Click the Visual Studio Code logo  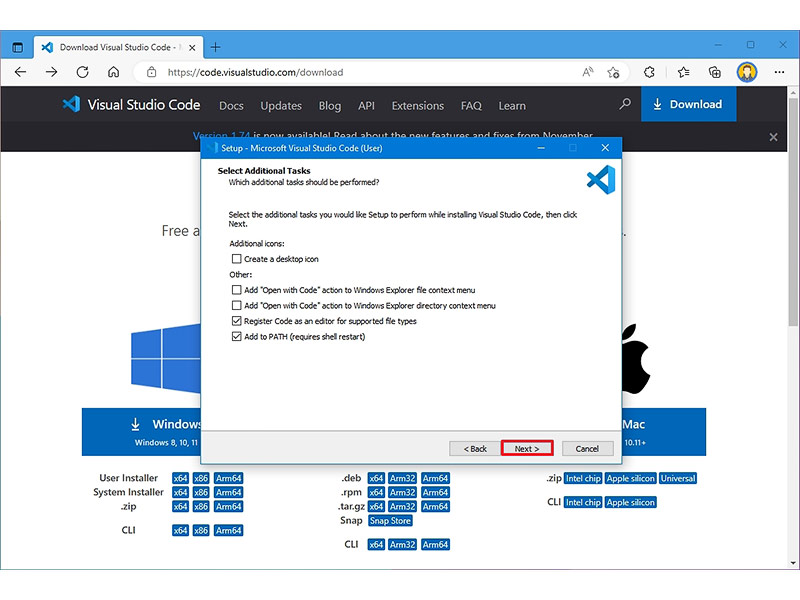point(131,105)
